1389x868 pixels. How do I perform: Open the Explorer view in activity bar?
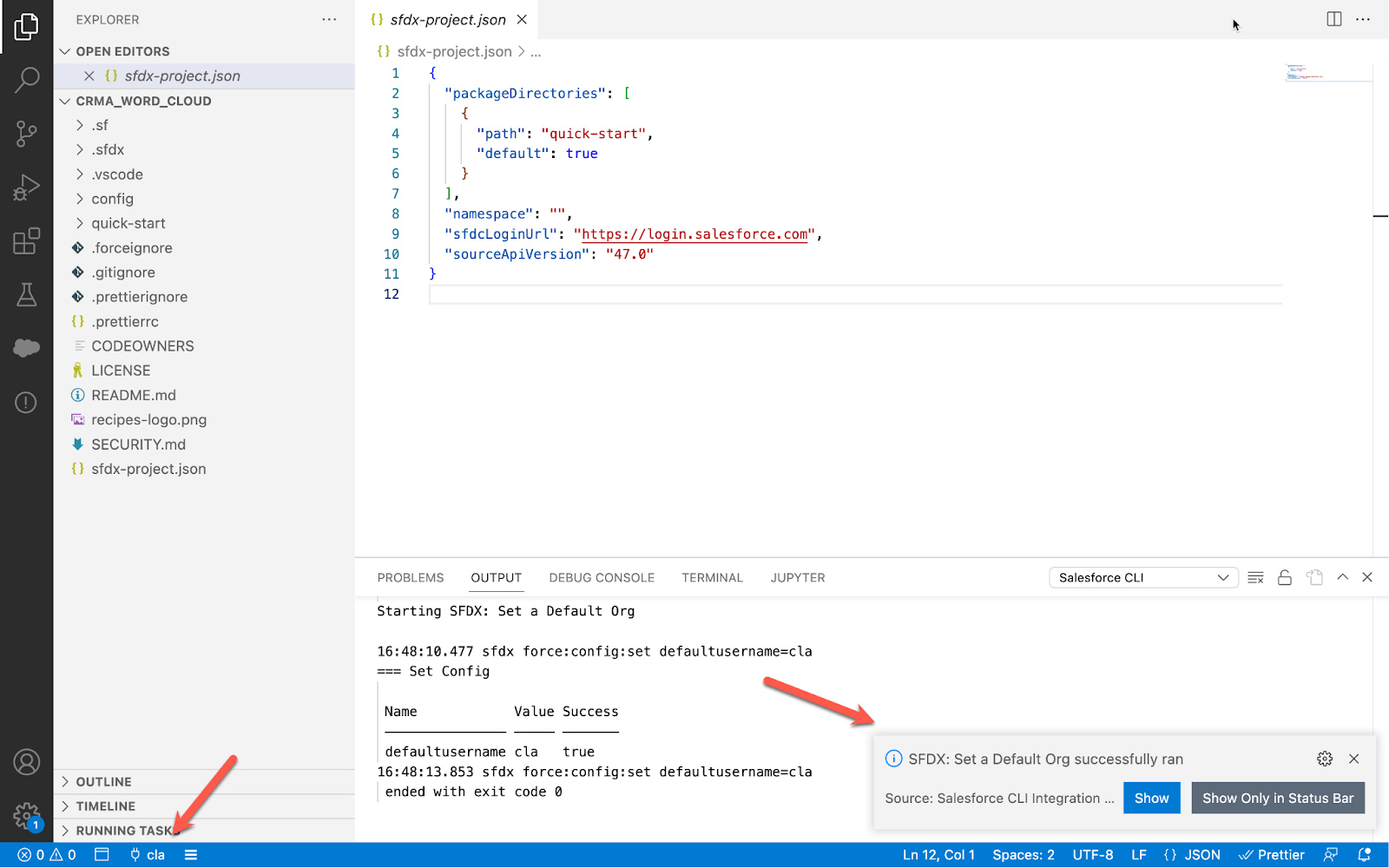(26, 26)
